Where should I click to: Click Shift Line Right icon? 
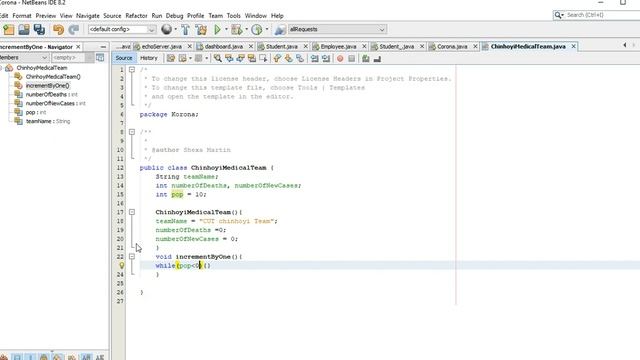326,58
